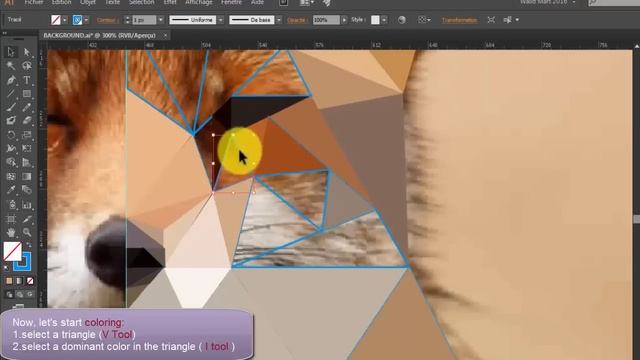Image resolution: width=640 pixels, height=360 pixels.
Task: Select the Selection (V) tool
Action: [x=11, y=52]
